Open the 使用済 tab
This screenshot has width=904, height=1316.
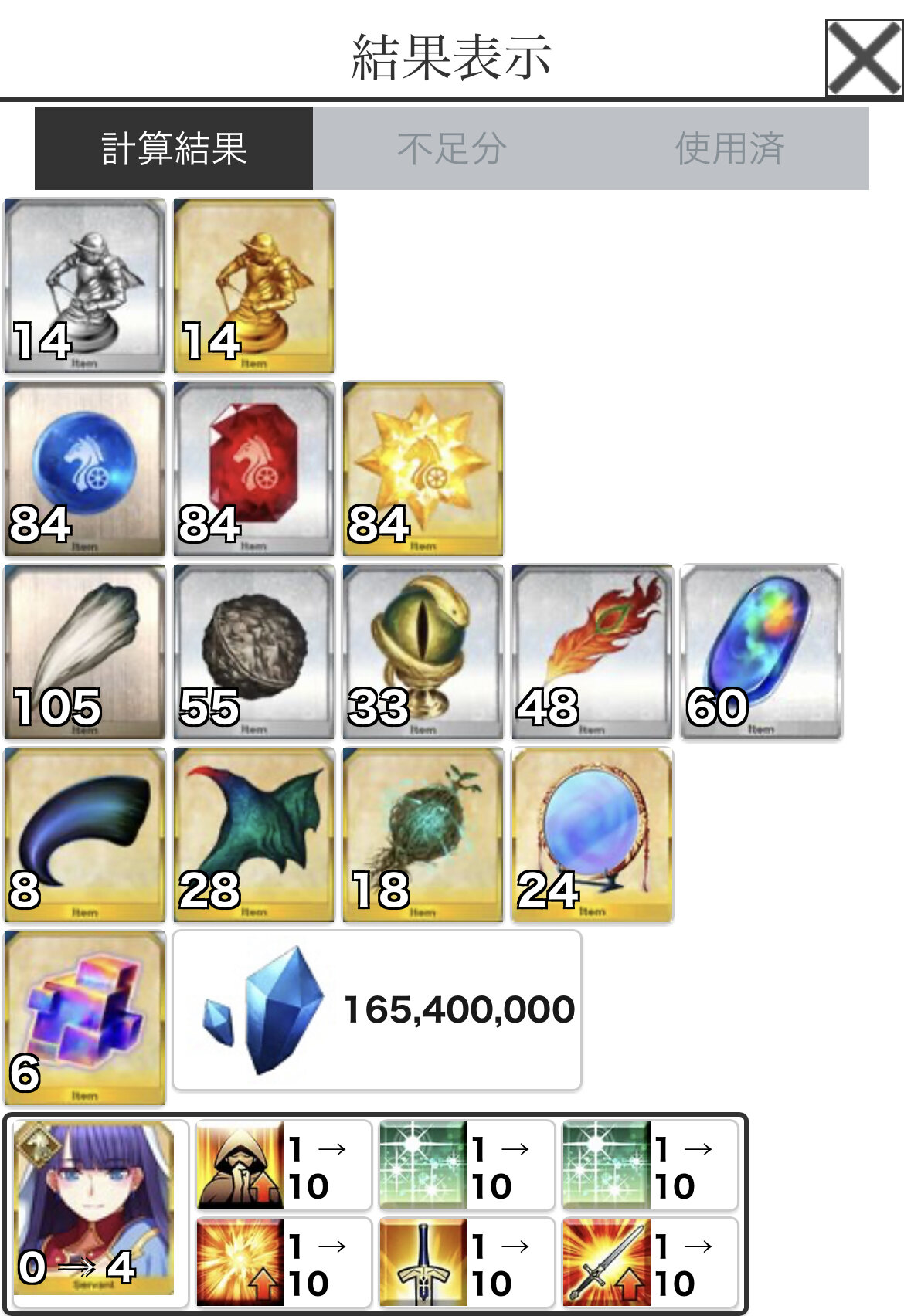730,148
